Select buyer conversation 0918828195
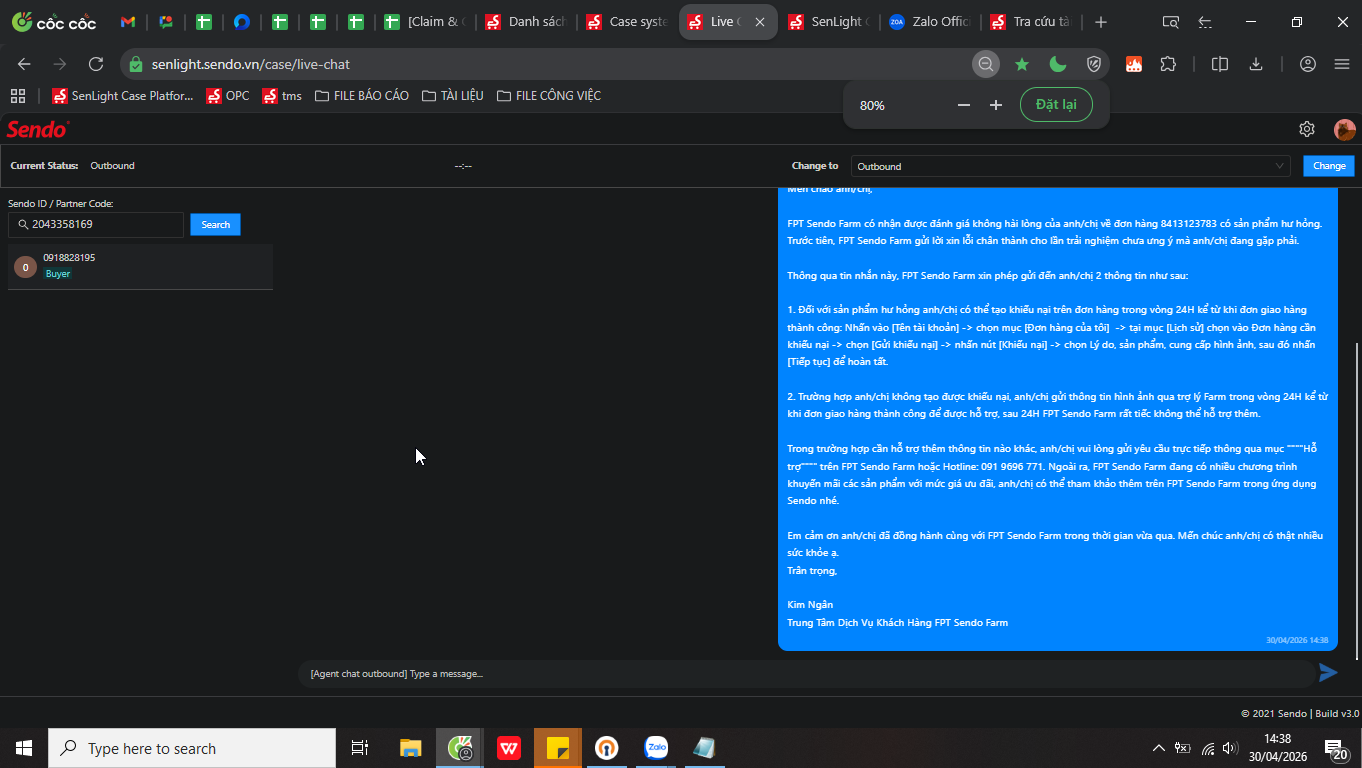 click(140, 266)
